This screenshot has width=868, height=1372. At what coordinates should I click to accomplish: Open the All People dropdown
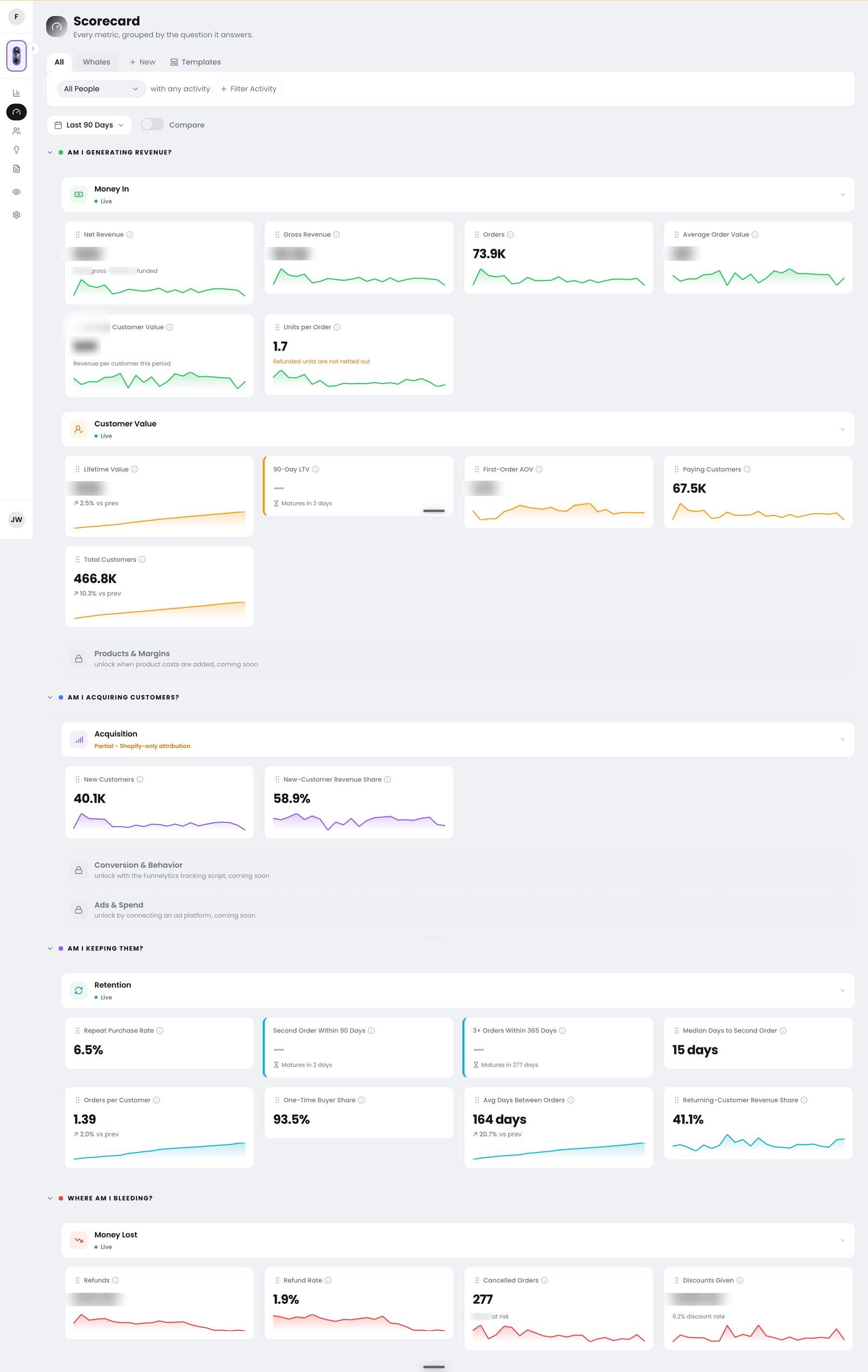[x=101, y=89]
